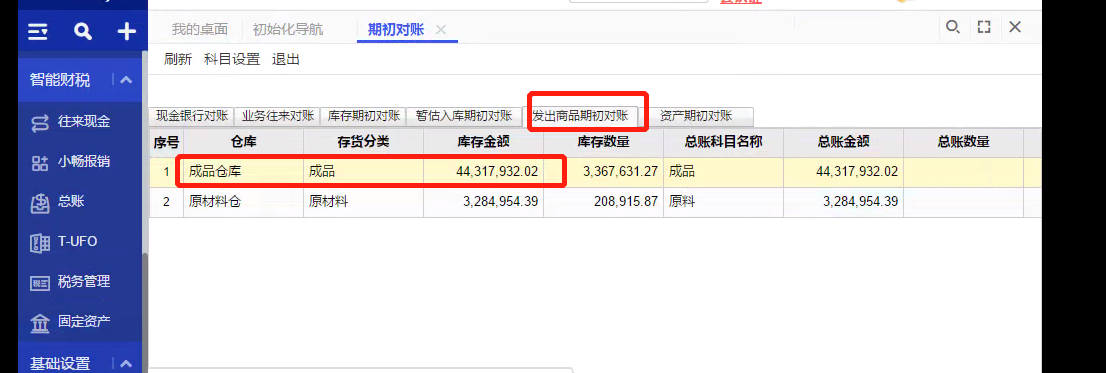Click 刷新 toolbar button
The image size is (1106, 373).
(178, 60)
